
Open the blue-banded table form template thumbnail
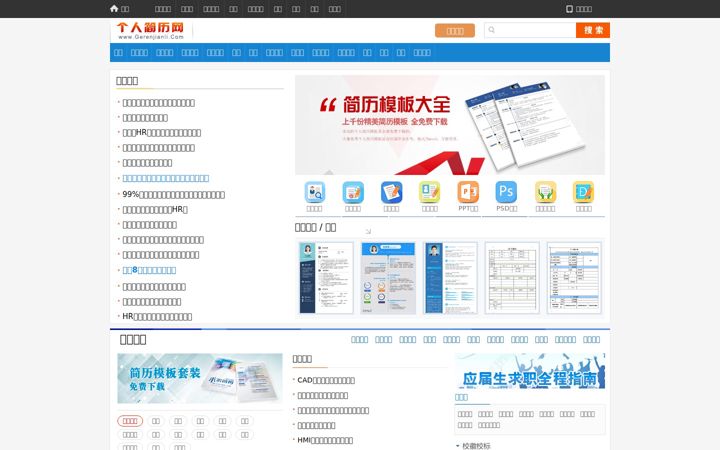pos(574,278)
